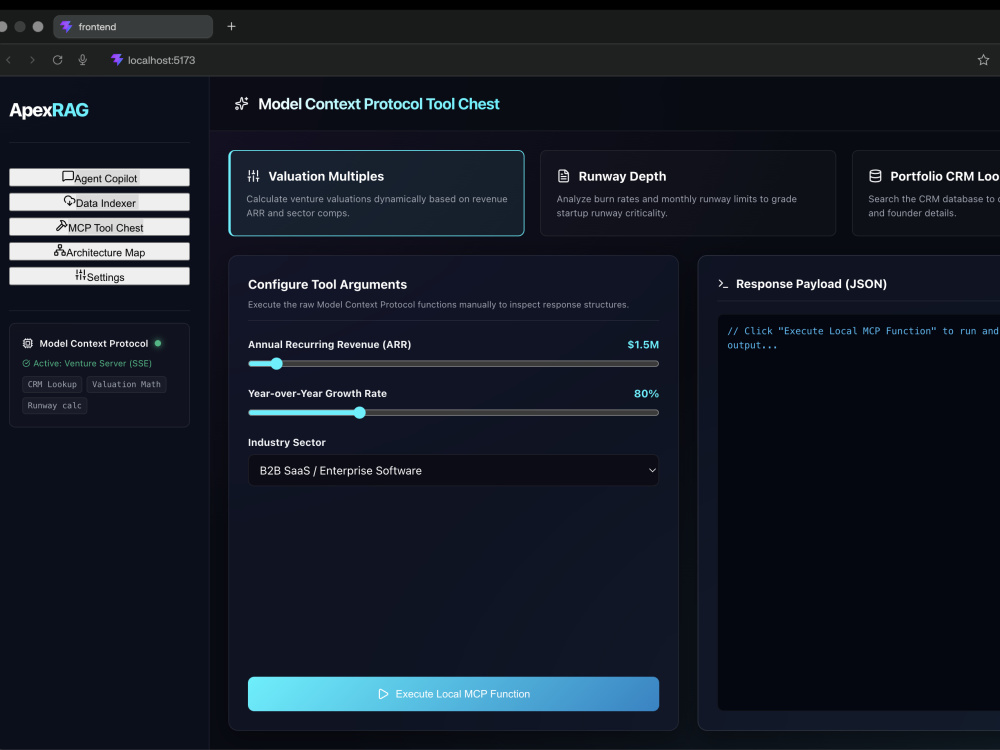Click the CRM Lookup tag
The image size is (1000, 750).
[x=52, y=384]
